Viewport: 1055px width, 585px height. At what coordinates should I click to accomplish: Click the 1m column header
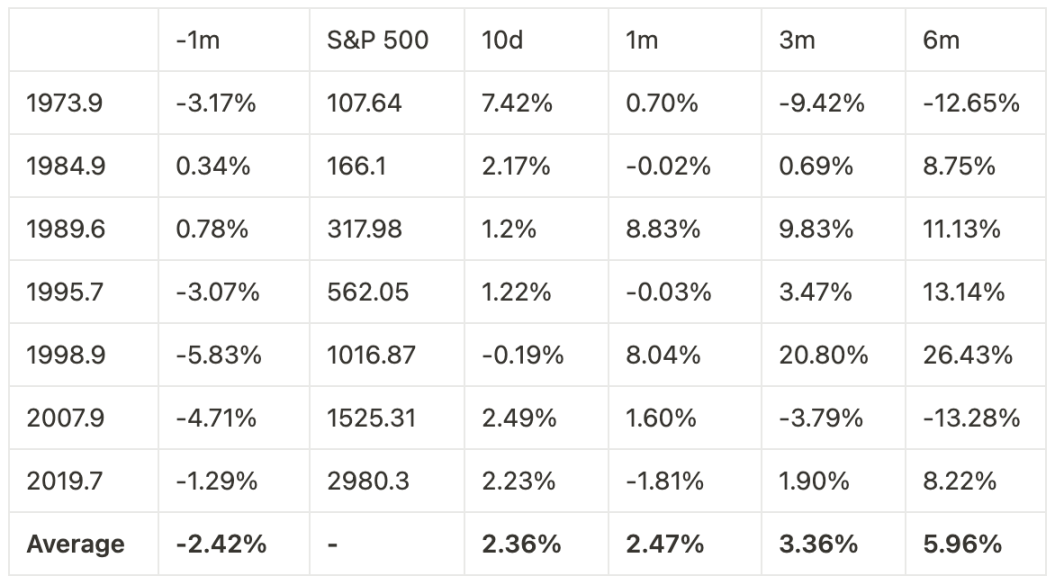click(645, 40)
